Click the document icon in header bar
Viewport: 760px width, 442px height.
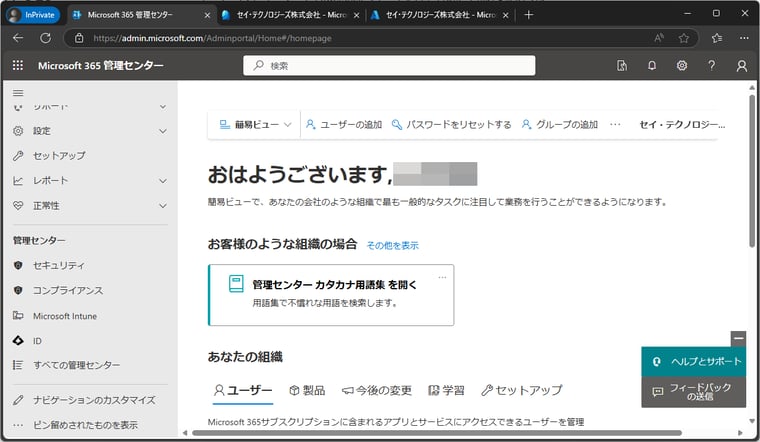(x=622, y=65)
